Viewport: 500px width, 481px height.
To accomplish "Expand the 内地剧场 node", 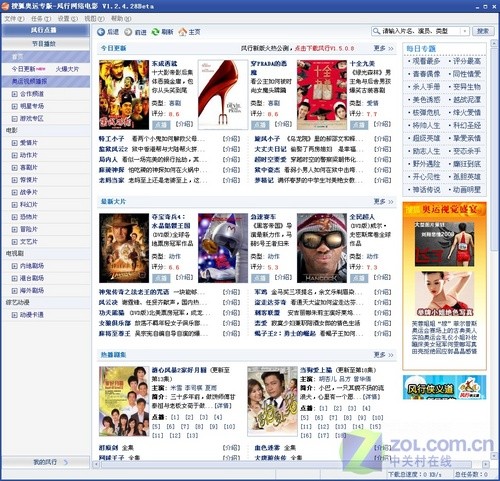I will [14, 266].
